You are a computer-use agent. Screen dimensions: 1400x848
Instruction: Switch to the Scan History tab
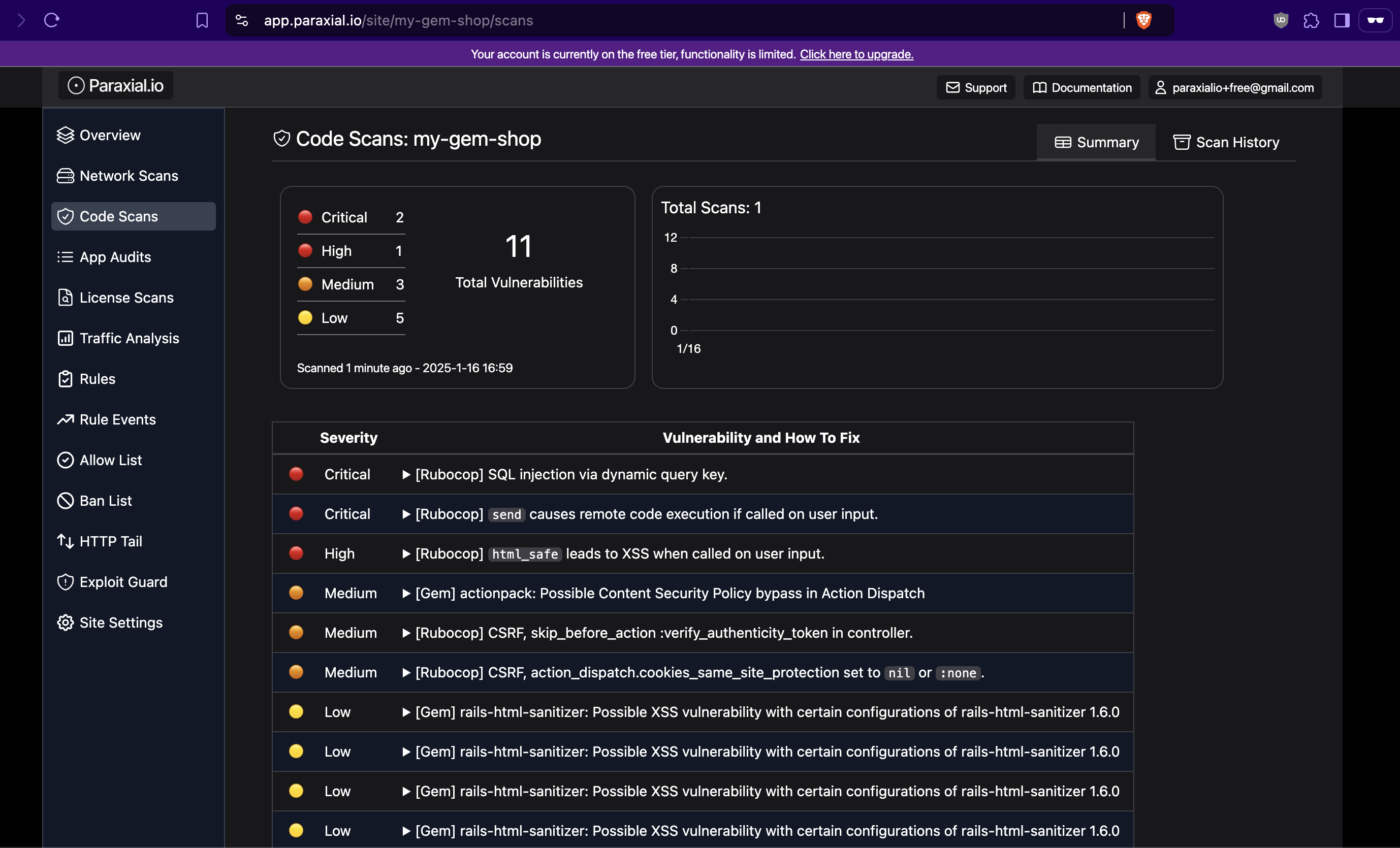click(1226, 142)
